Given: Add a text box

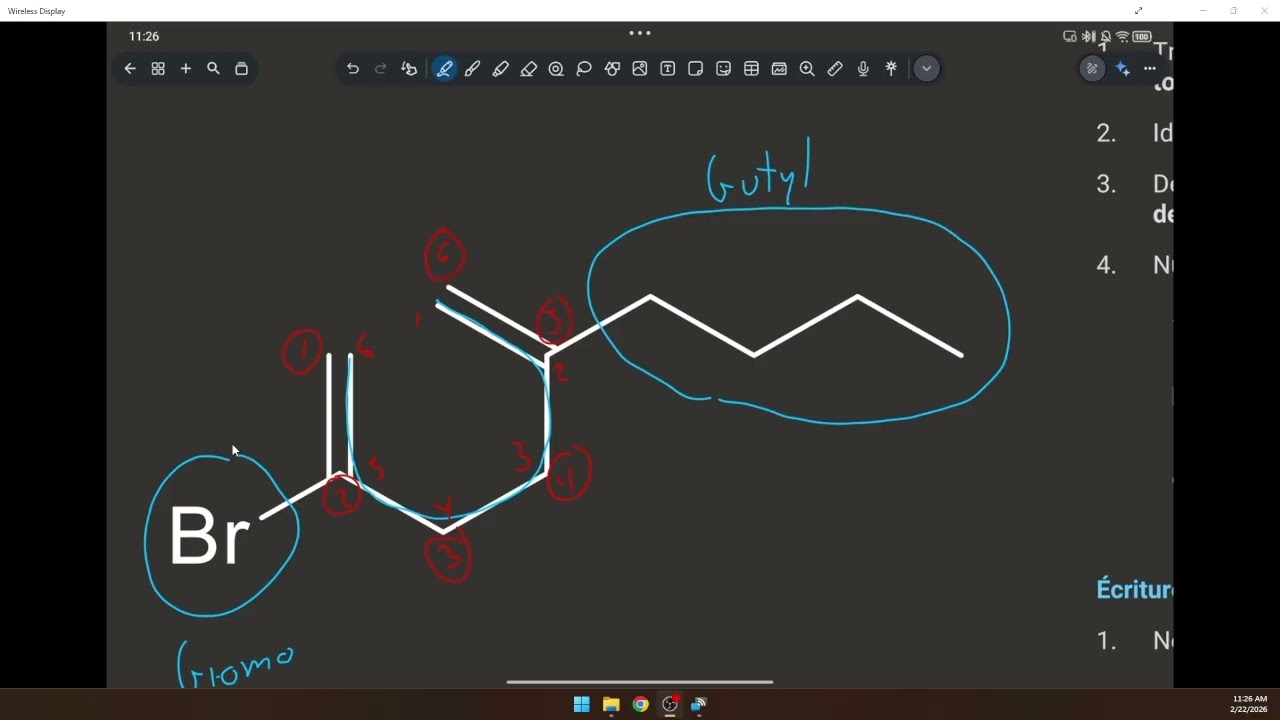Looking at the screenshot, I should click(x=668, y=69).
